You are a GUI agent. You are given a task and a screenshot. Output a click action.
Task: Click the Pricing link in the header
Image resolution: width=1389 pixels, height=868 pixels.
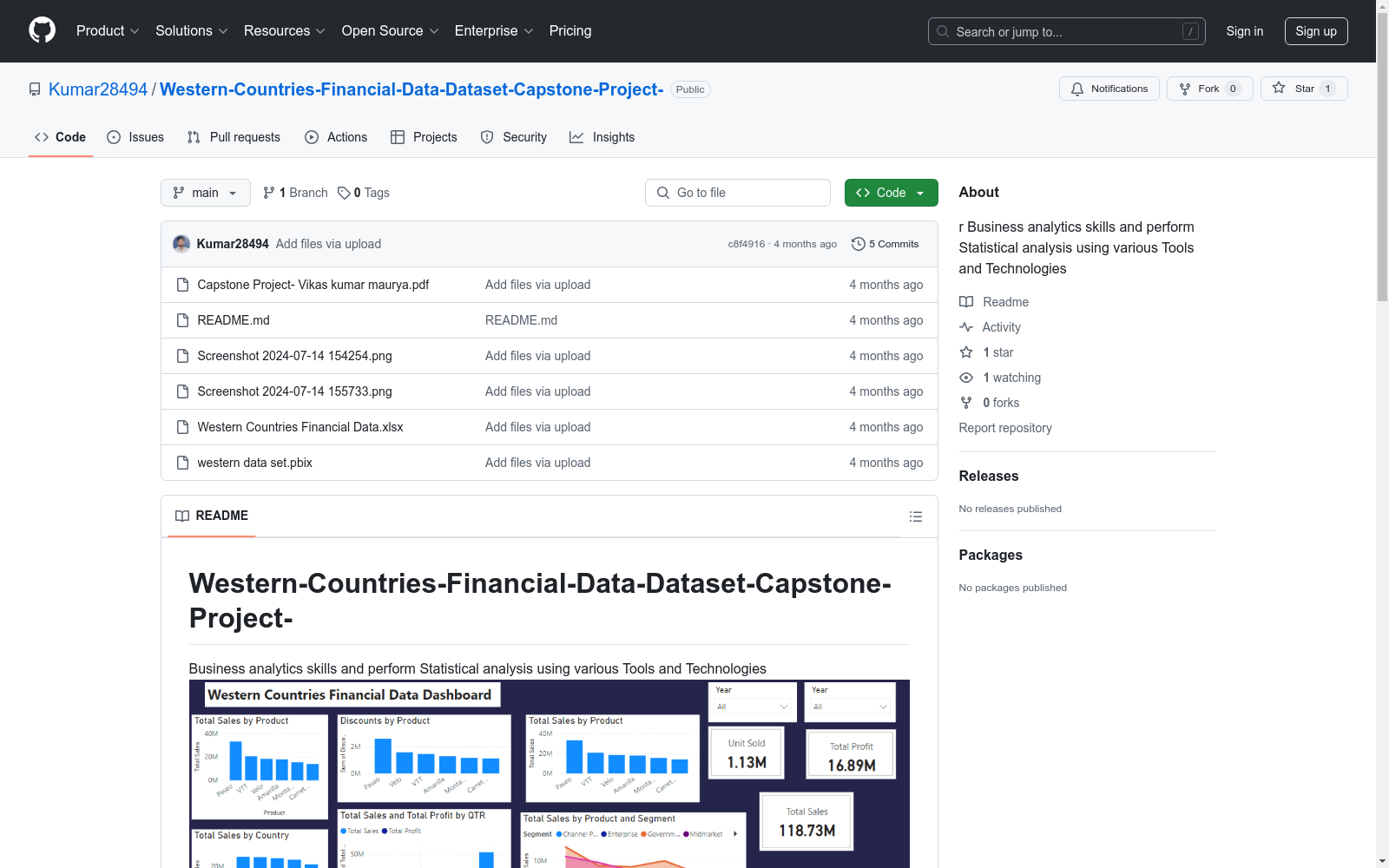coord(570,31)
